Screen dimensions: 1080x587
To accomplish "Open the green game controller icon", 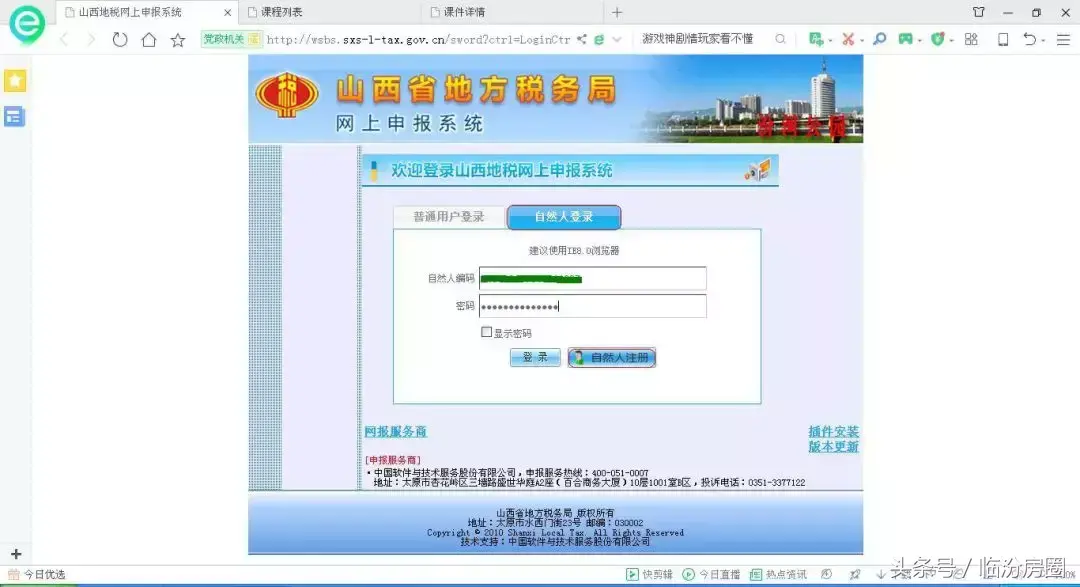I will click(x=905, y=39).
